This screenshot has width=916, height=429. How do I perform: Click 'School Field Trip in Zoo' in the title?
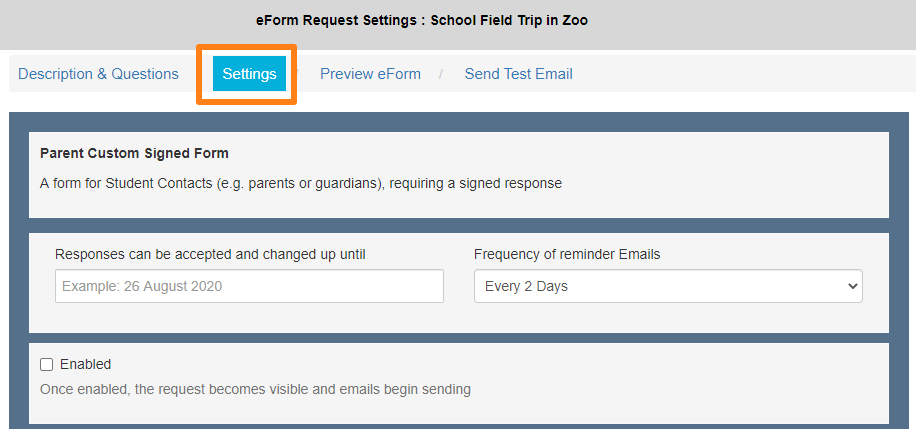click(x=509, y=20)
